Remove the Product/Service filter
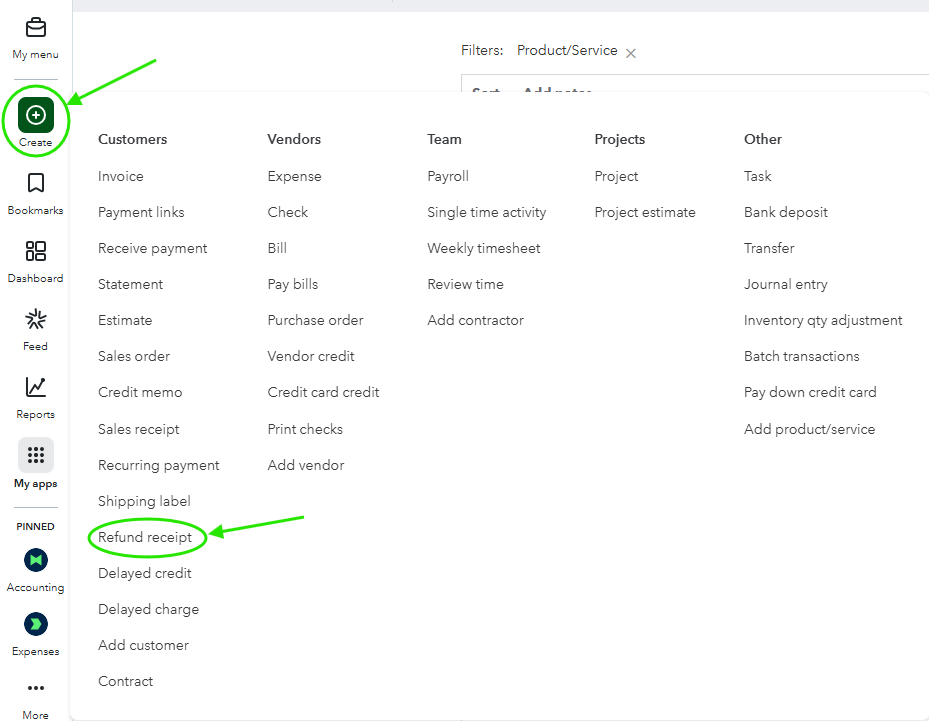Viewport: 929px width, 721px height. (630, 51)
